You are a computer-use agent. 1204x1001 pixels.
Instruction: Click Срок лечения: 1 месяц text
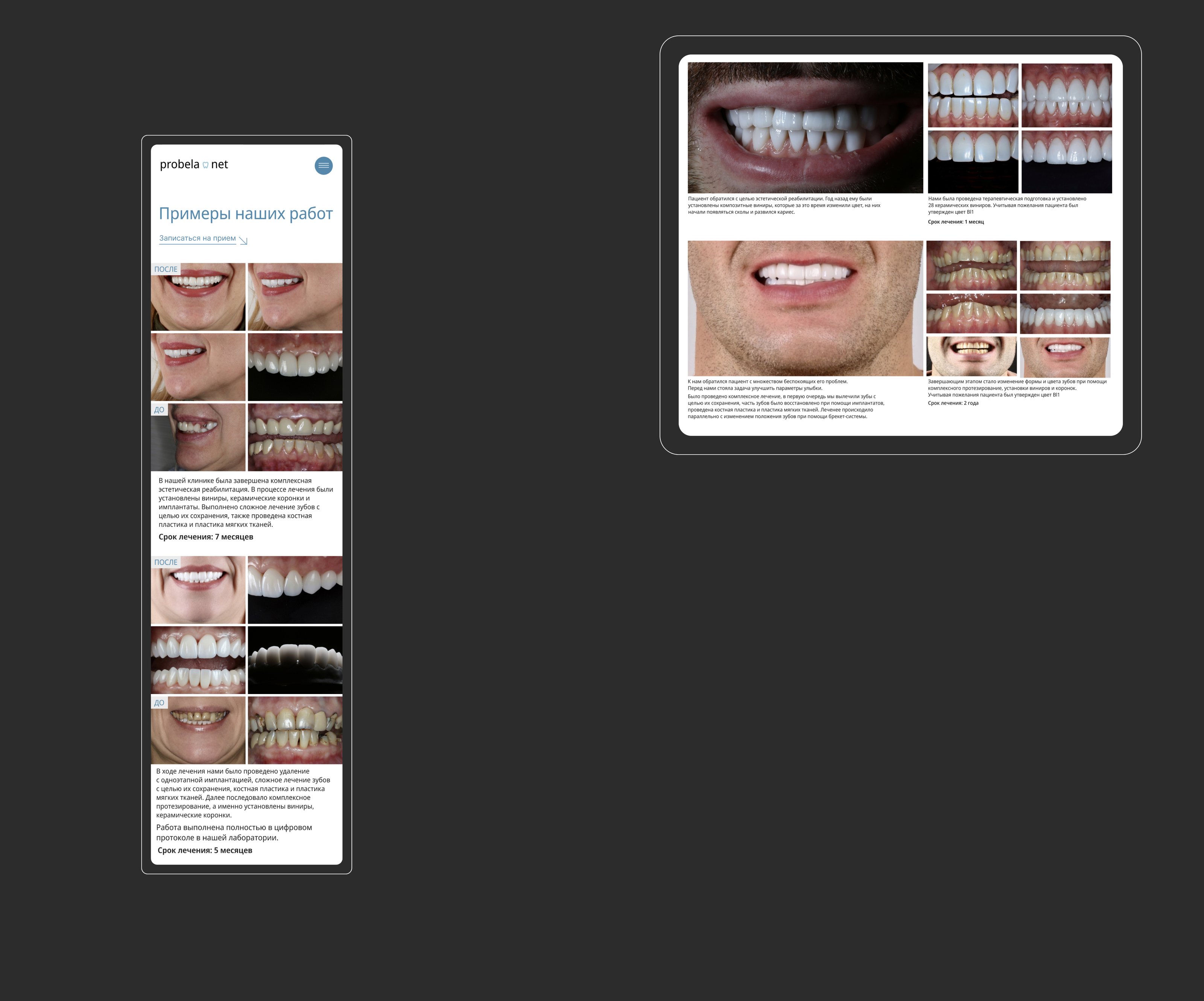pos(956,222)
